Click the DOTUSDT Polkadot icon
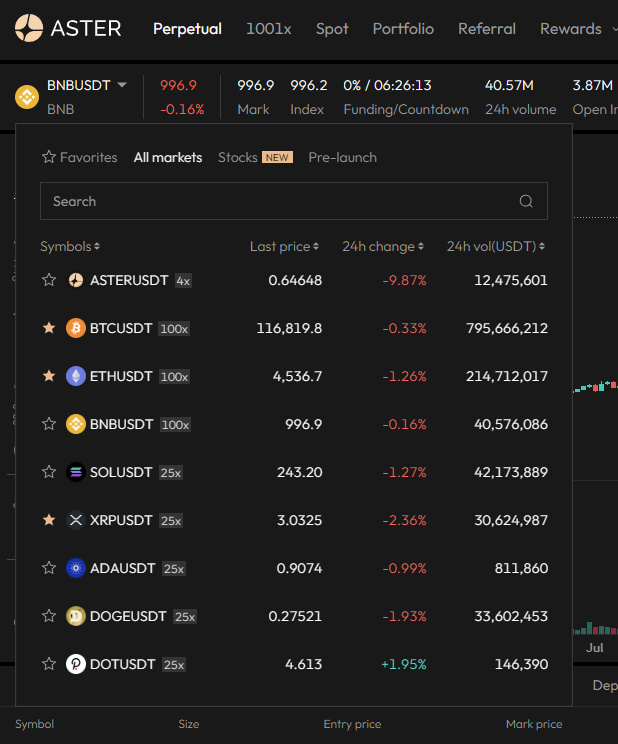 75,664
